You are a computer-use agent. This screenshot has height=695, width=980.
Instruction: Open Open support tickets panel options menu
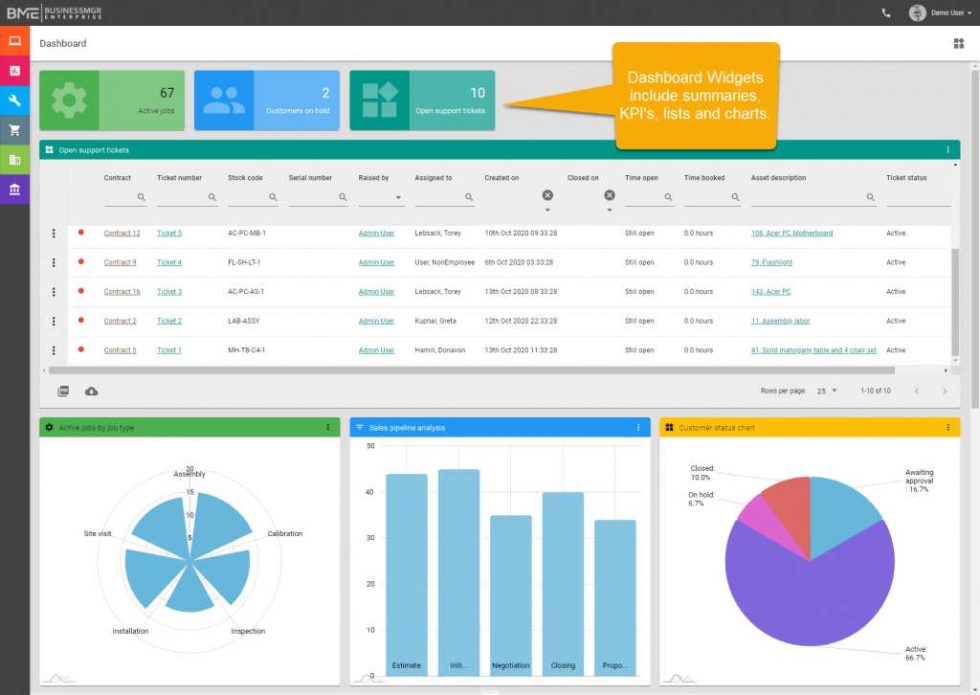tap(948, 150)
